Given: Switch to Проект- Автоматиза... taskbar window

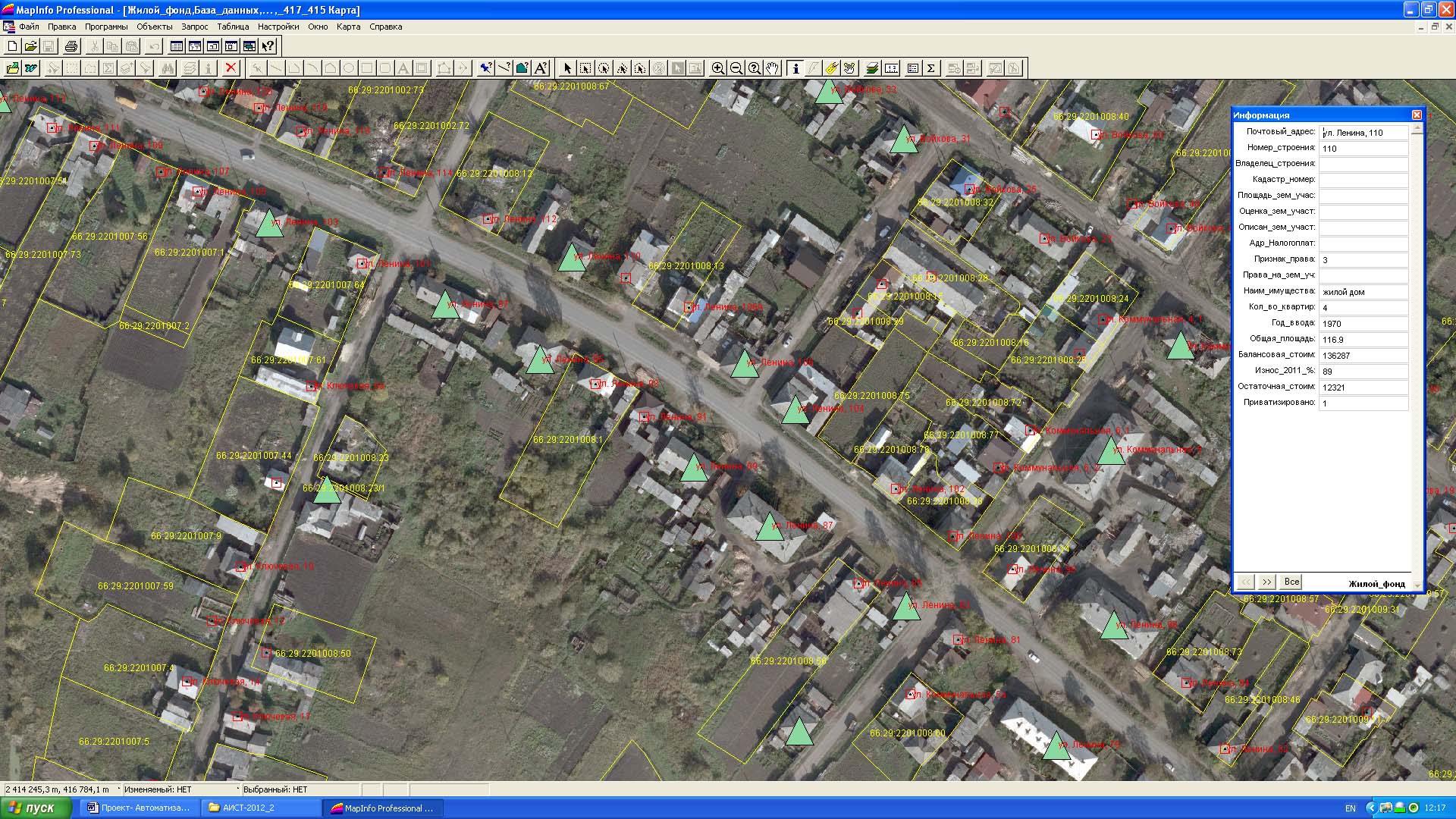Looking at the screenshot, I should pyautogui.click(x=140, y=808).
